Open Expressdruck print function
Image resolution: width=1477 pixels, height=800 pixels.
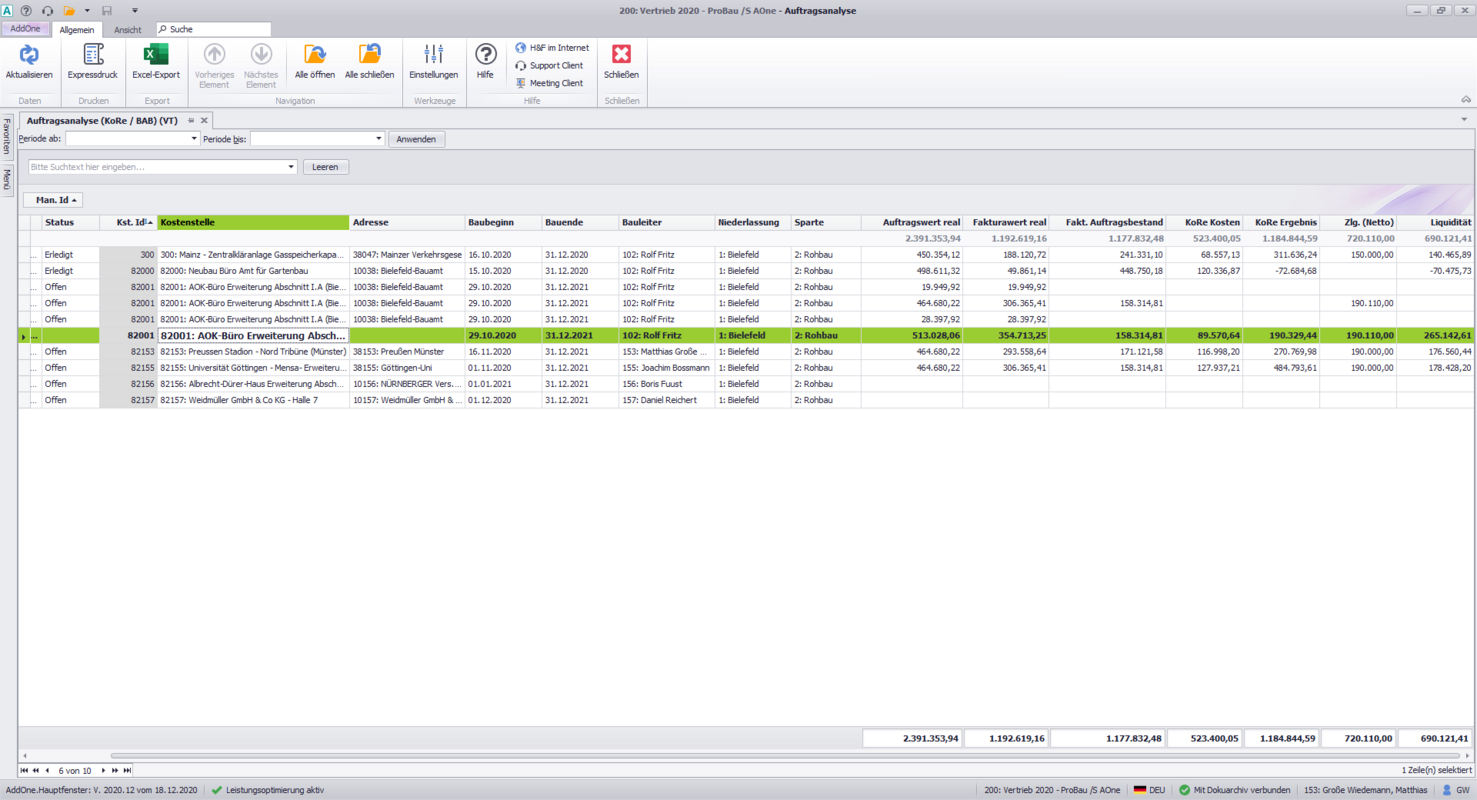93,55
